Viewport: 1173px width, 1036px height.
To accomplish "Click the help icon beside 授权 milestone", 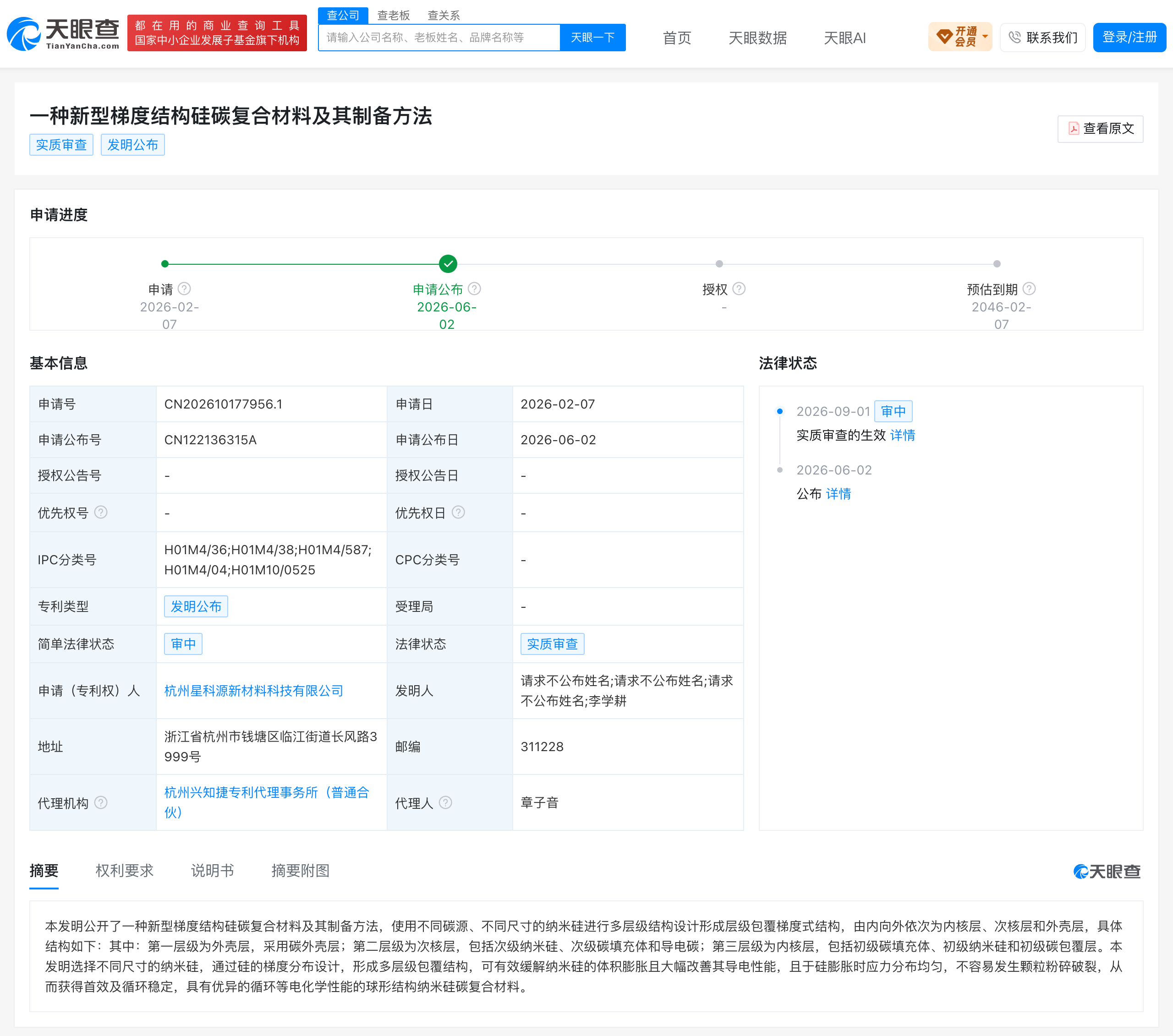I will 739,289.
